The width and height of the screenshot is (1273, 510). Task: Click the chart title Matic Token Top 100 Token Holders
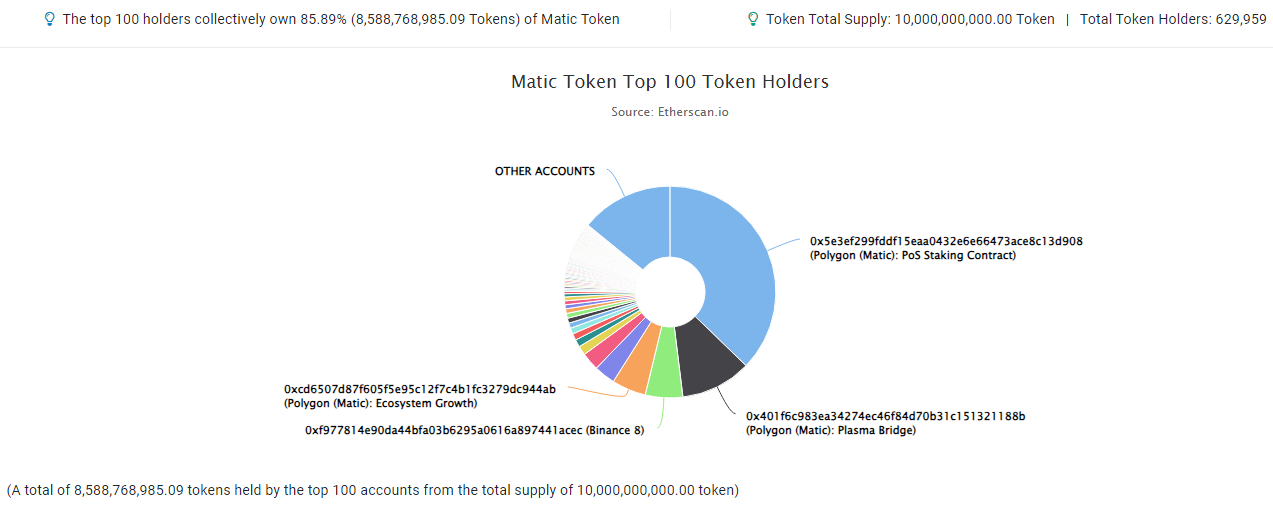(x=669, y=82)
